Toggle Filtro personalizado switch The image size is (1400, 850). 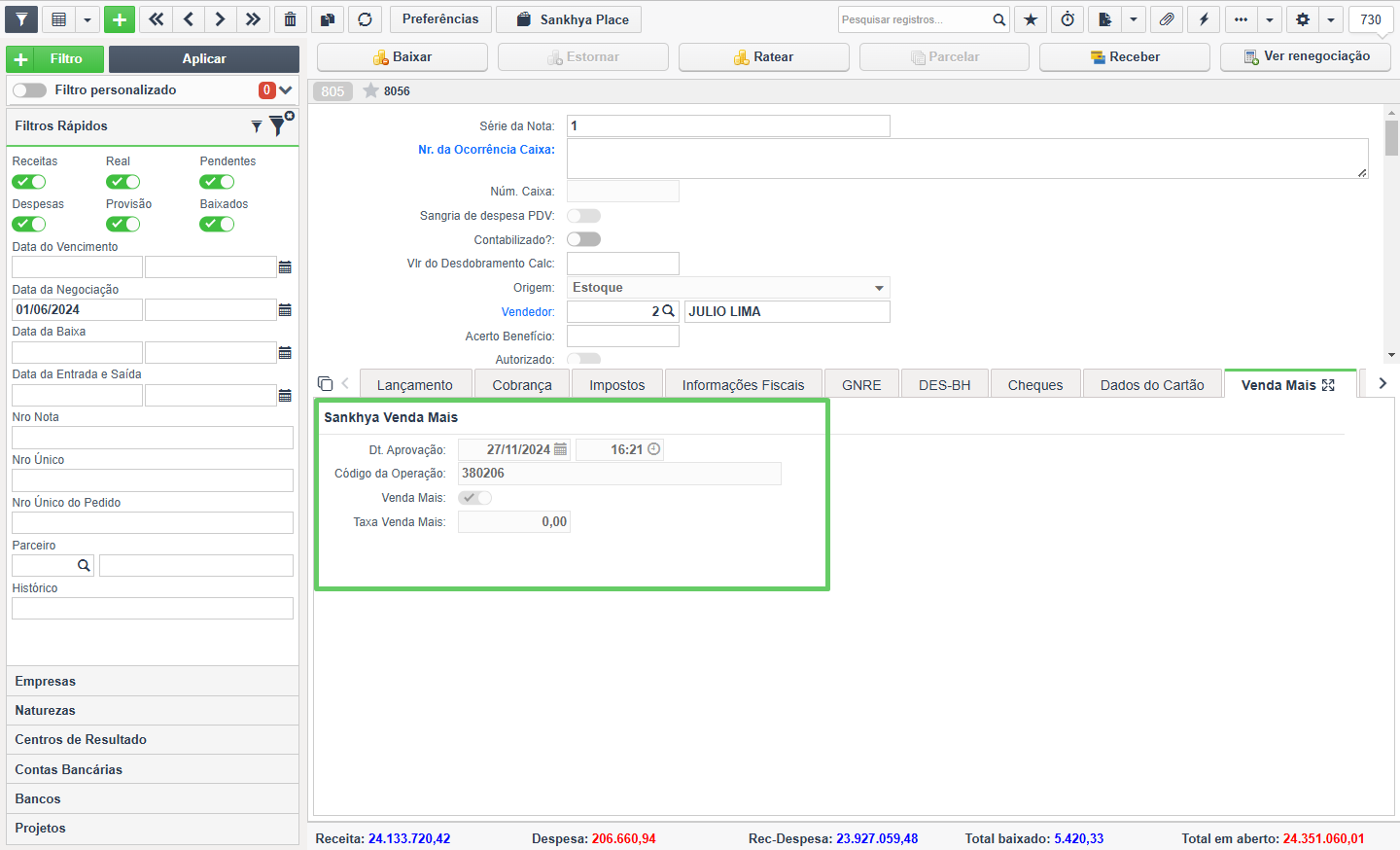(x=29, y=89)
